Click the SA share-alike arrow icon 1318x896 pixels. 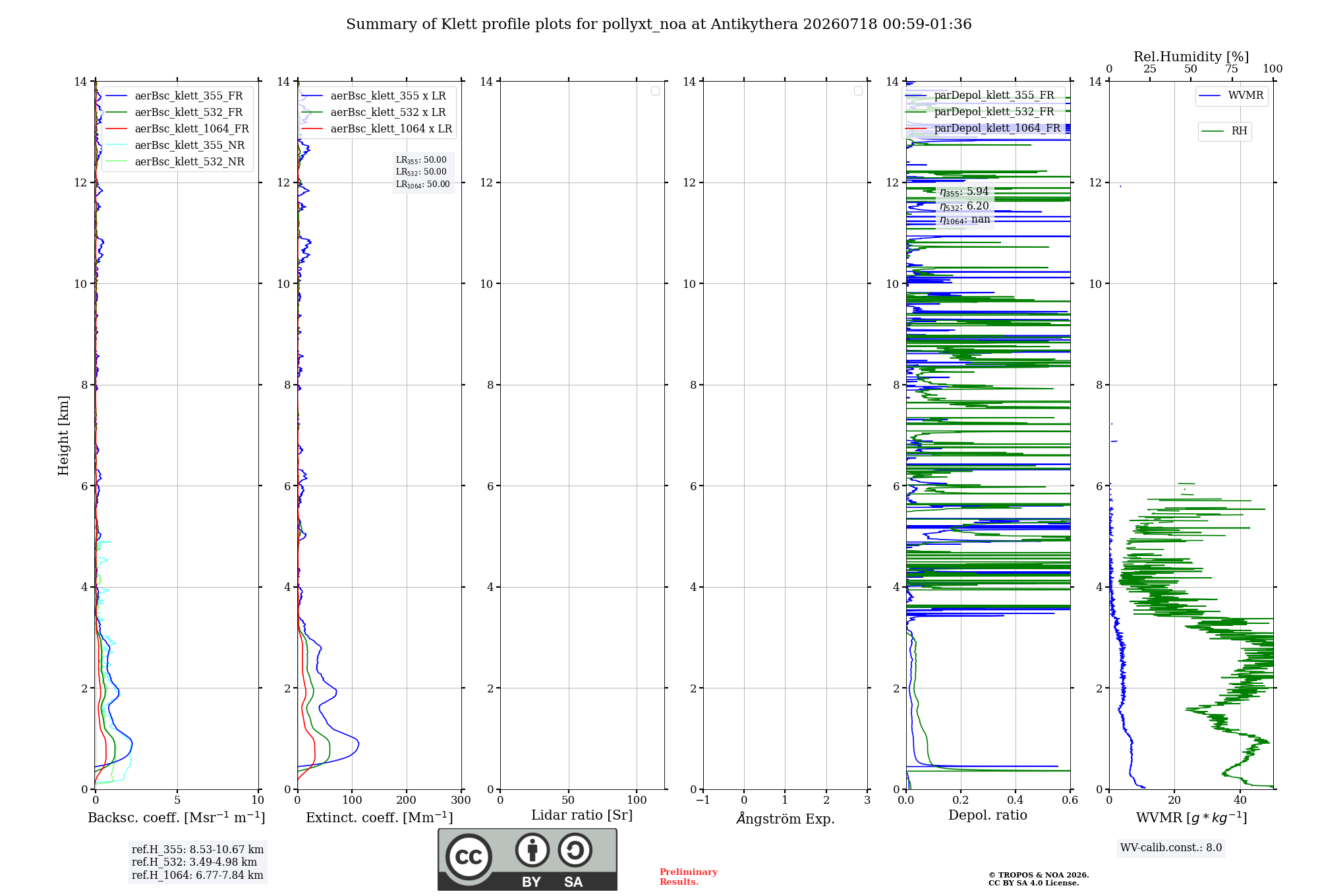tap(575, 850)
